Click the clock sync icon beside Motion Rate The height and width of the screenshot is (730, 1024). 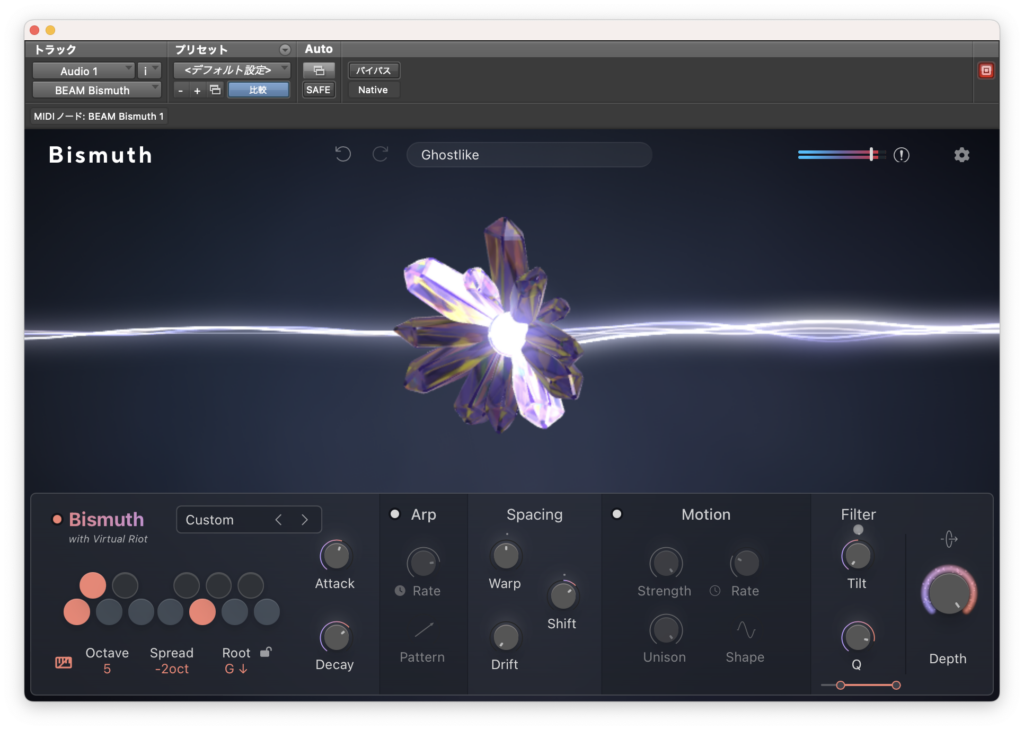coord(715,591)
